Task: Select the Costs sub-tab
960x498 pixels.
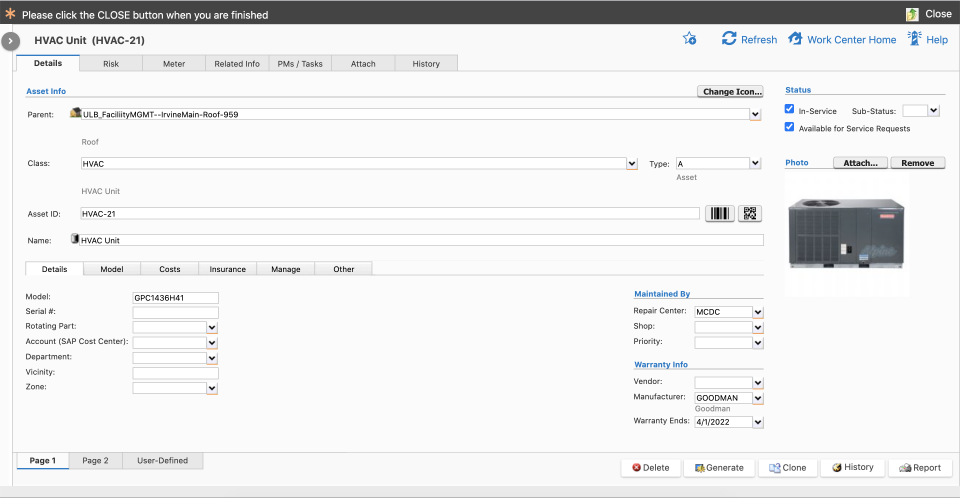Action: 170,269
